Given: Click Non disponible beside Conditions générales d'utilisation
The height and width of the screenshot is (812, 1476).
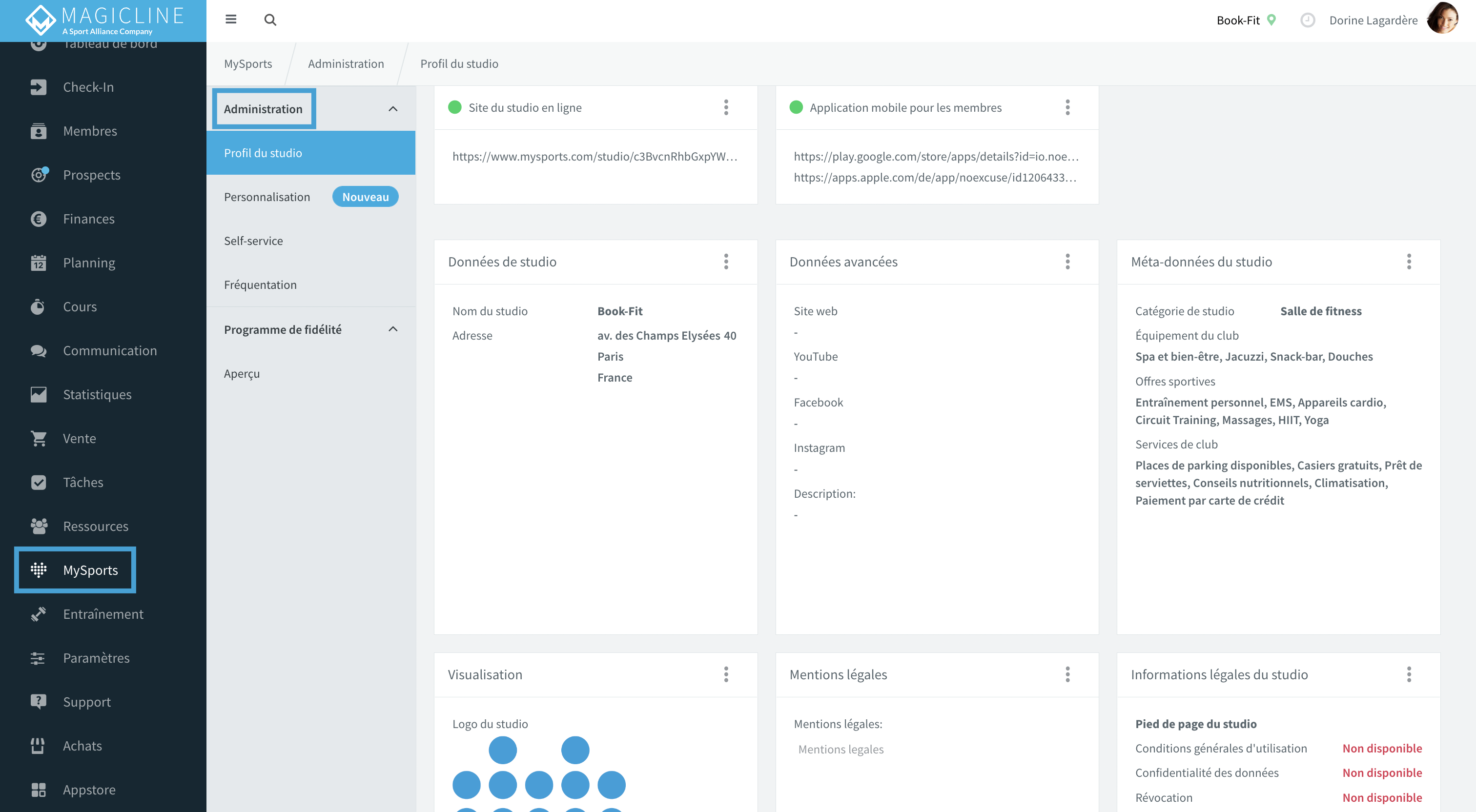Looking at the screenshot, I should (1382, 749).
